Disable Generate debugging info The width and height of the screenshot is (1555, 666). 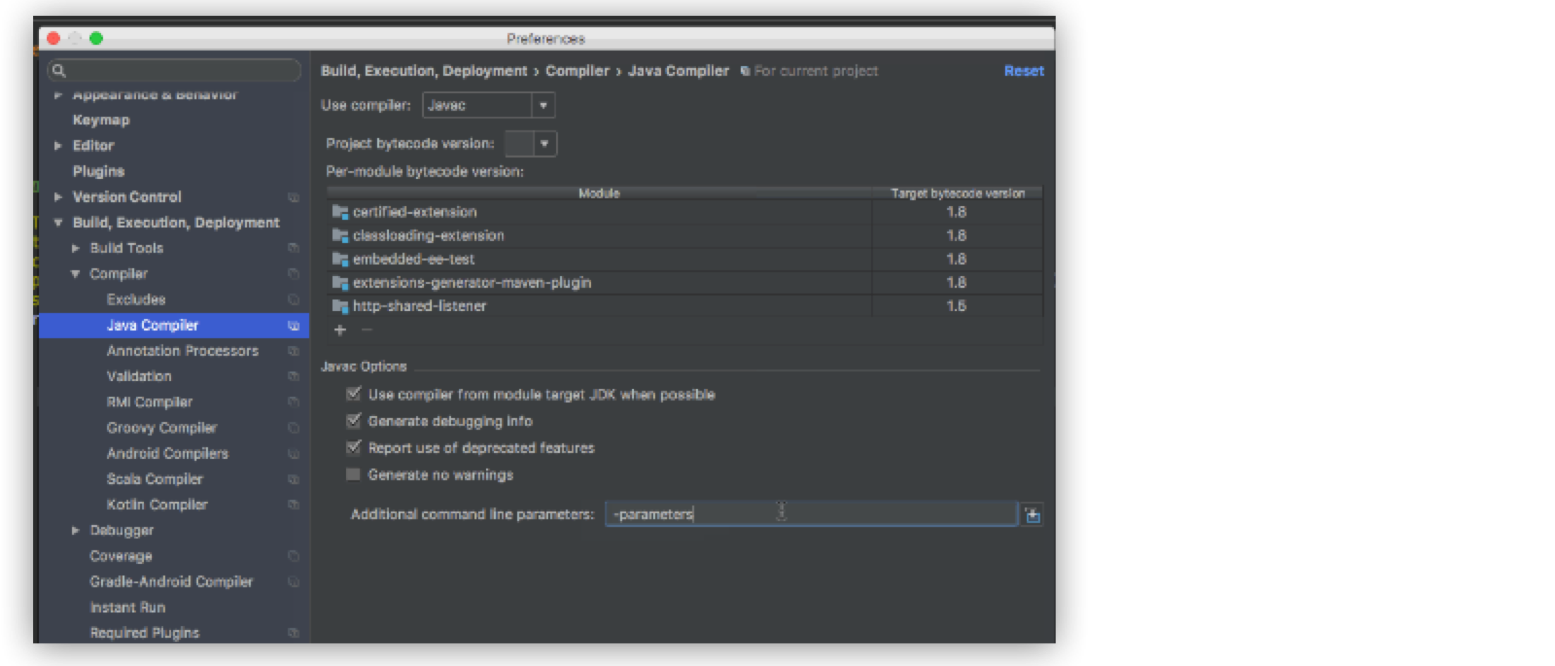click(x=353, y=421)
